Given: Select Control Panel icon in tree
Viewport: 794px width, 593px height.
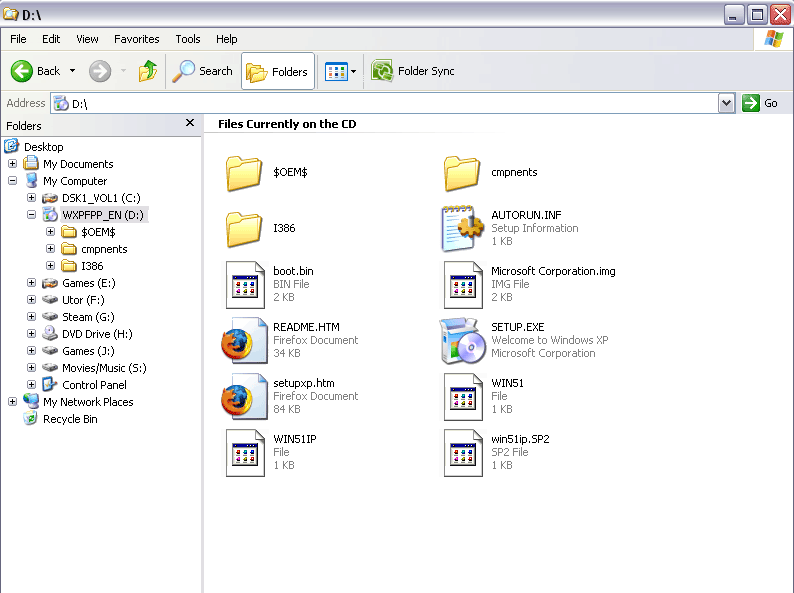Looking at the screenshot, I should pyautogui.click(x=50, y=384).
